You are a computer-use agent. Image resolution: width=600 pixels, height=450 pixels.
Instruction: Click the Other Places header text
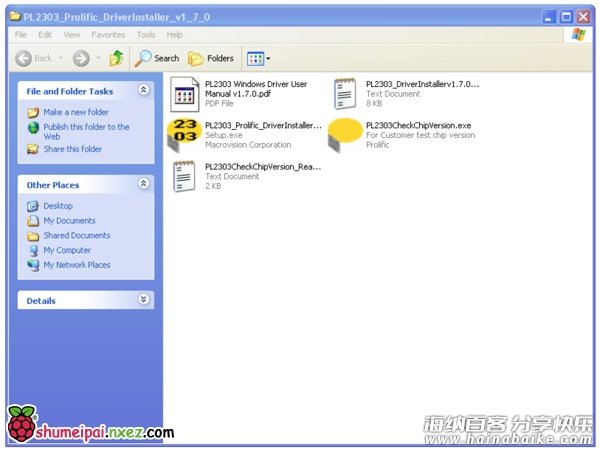point(53,185)
